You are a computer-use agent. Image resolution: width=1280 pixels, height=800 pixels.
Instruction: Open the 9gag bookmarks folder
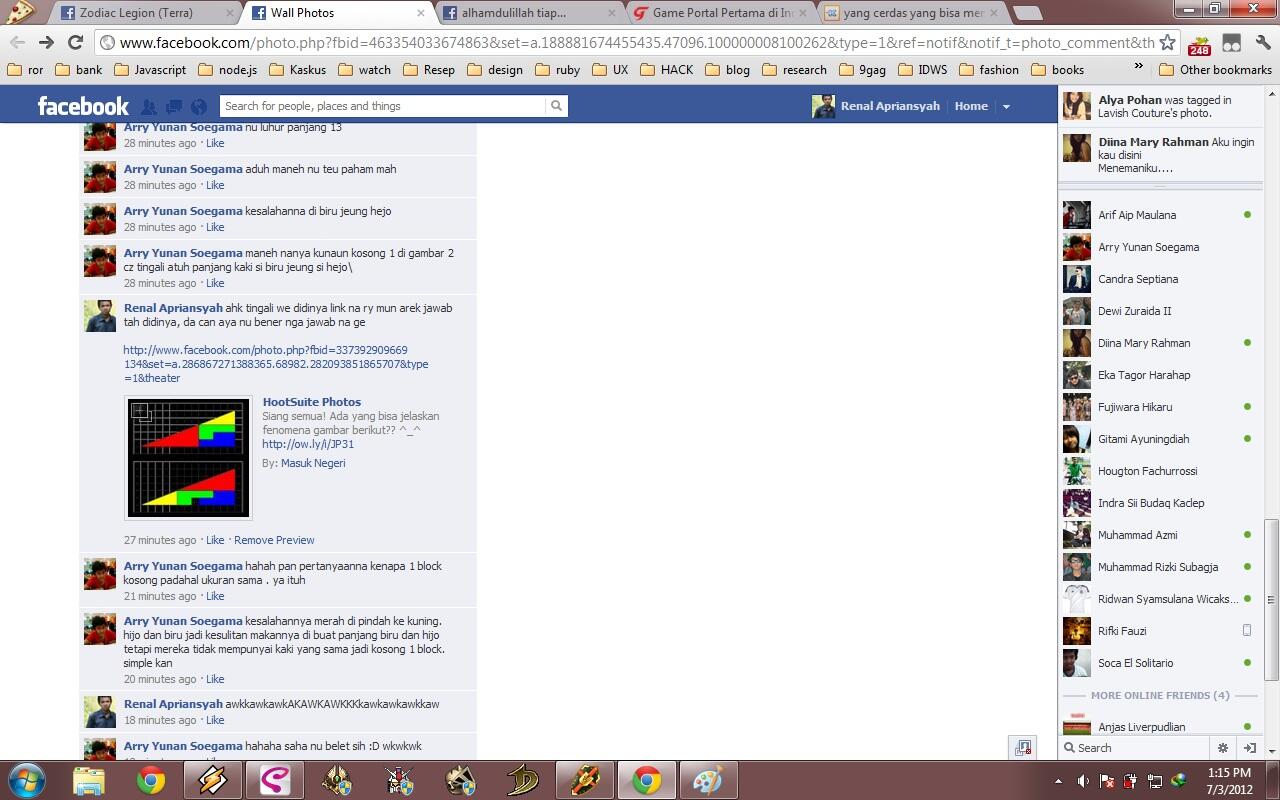(863, 70)
